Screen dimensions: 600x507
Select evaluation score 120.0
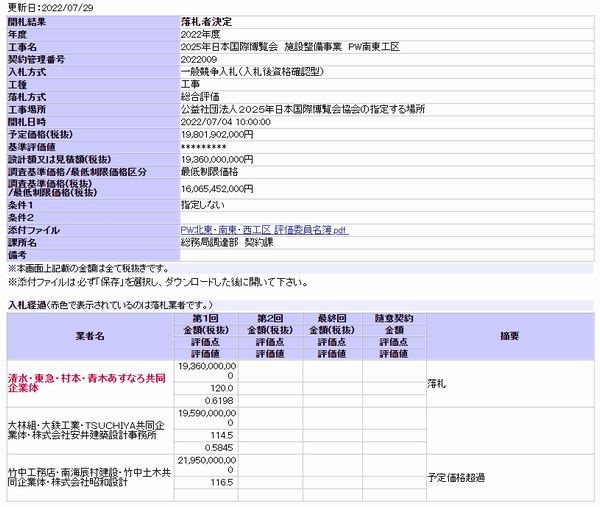(222, 388)
